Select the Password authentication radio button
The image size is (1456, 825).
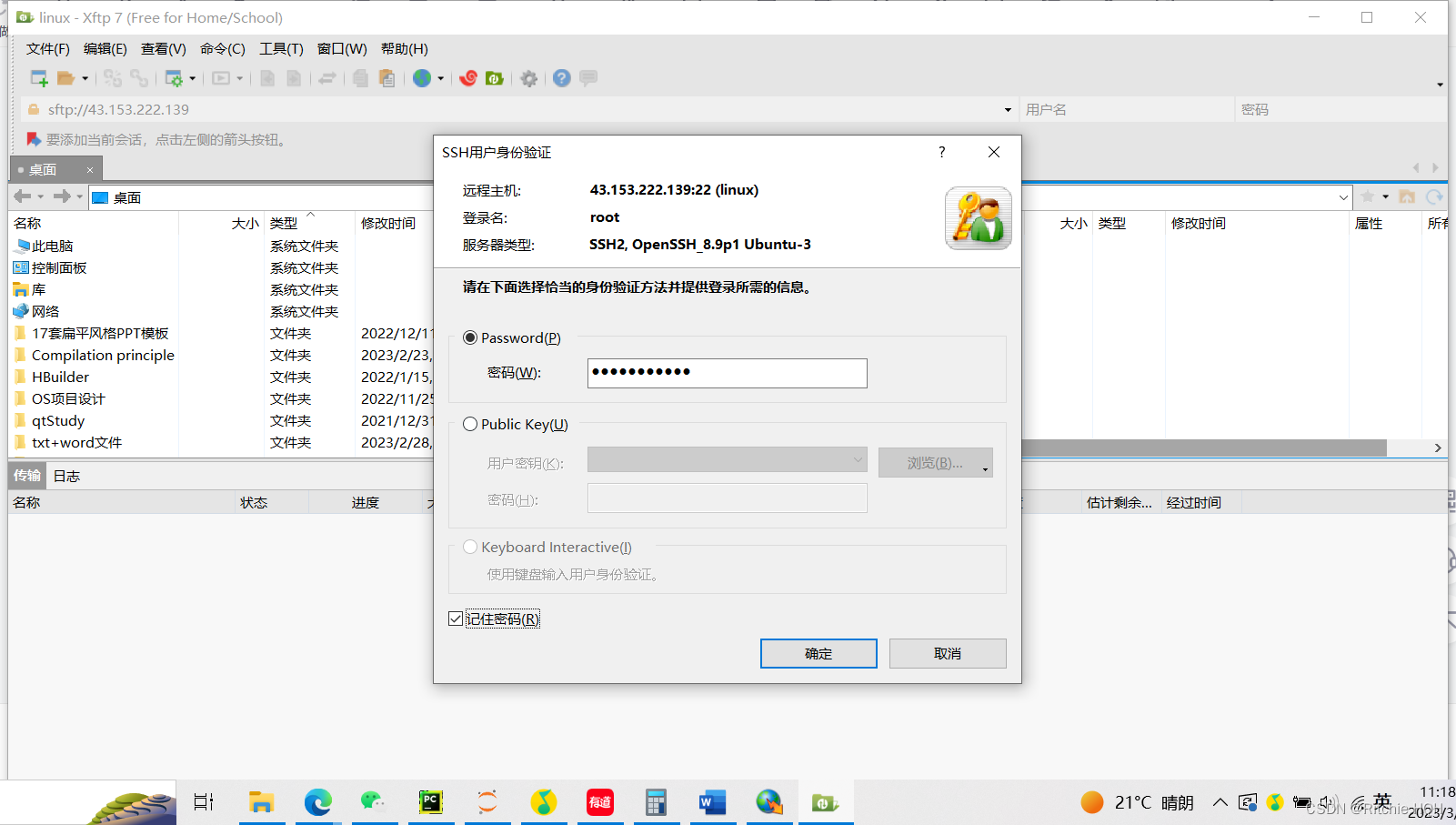coord(470,337)
